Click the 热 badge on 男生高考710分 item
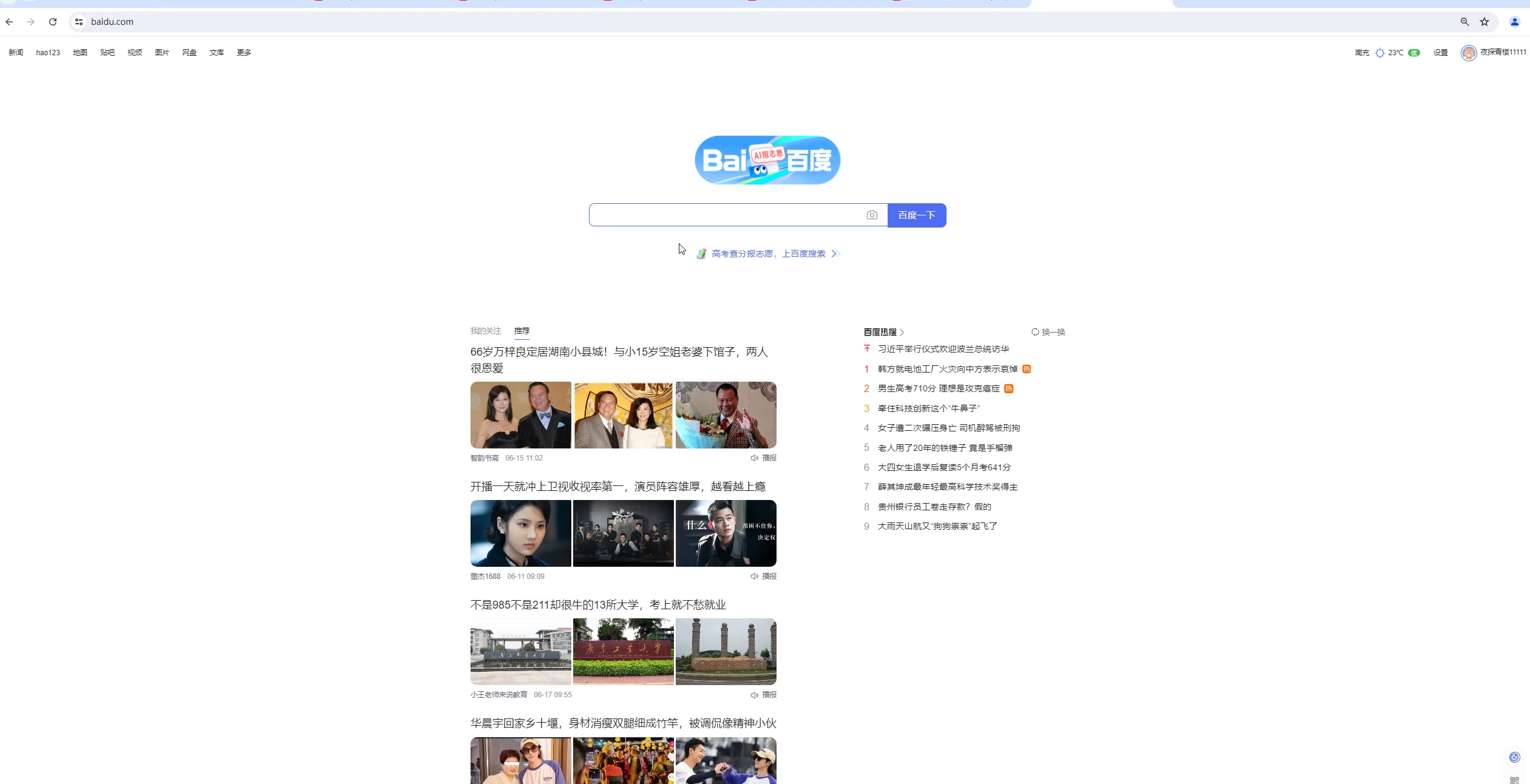1530x784 pixels. pyautogui.click(x=1008, y=388)
